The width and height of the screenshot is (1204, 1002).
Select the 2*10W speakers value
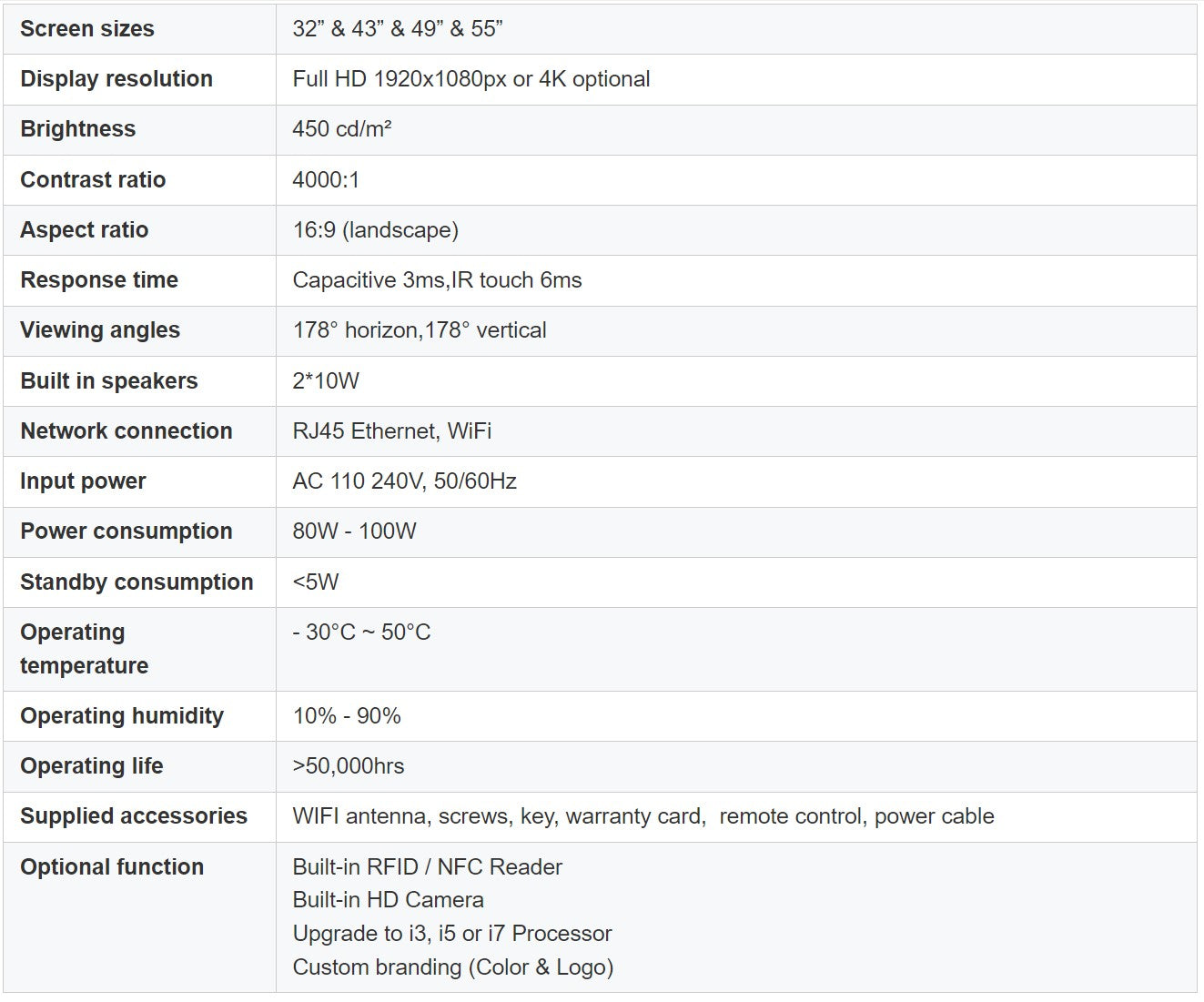[x=326, y=381]
